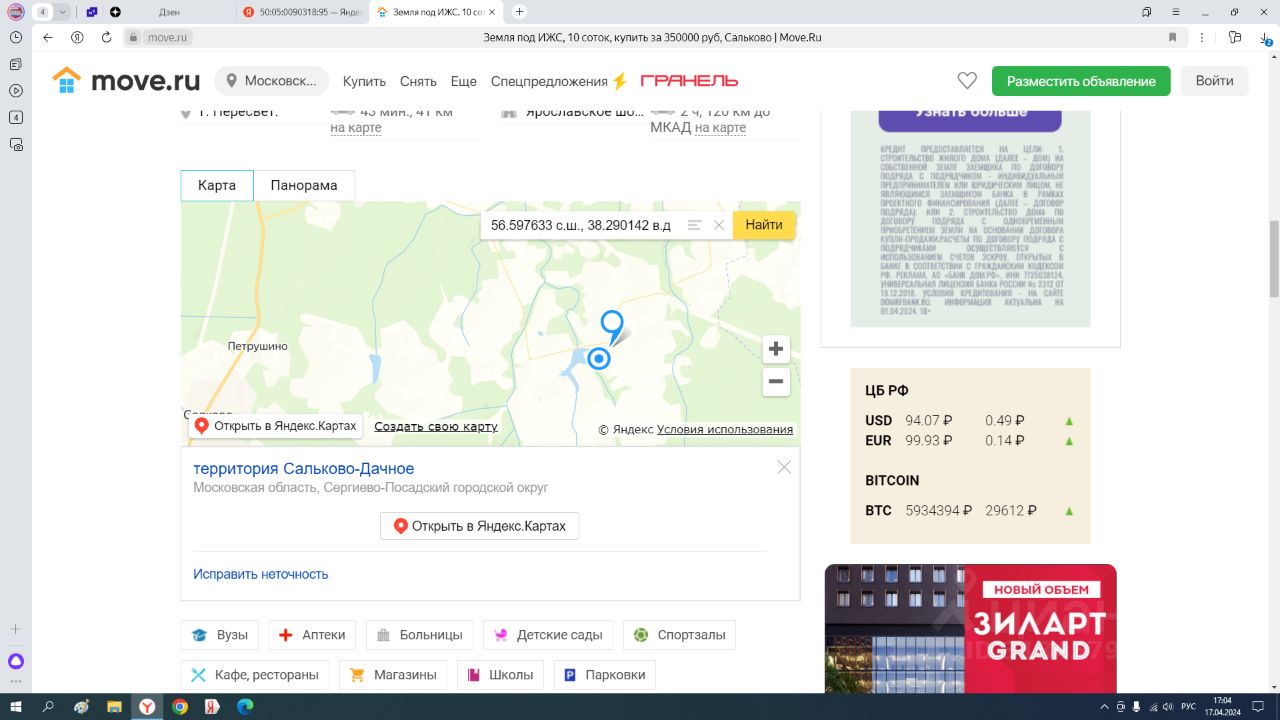
Task: Open the map in Яндекс.Картах (map overlay)
Action: (x=275, y=426)
